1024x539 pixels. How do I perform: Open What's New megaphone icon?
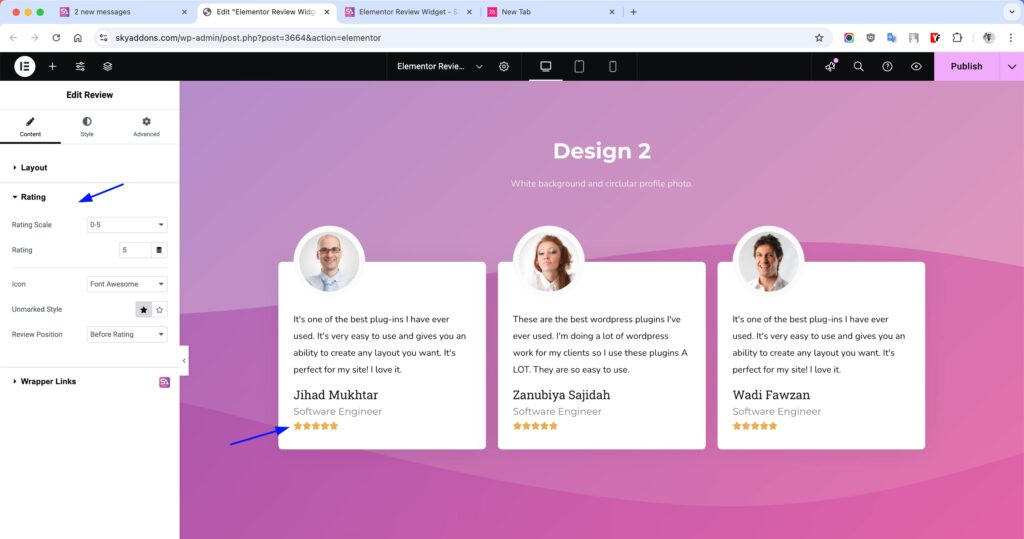[x=830, y=66]
